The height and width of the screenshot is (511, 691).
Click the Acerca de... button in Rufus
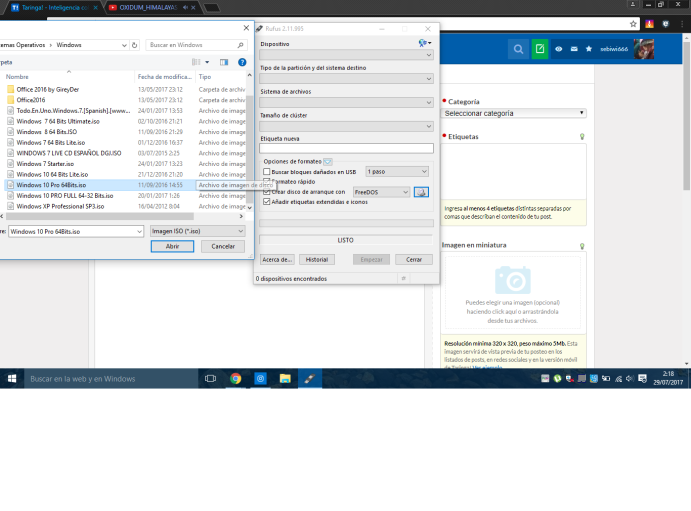[x=277, y=259]
